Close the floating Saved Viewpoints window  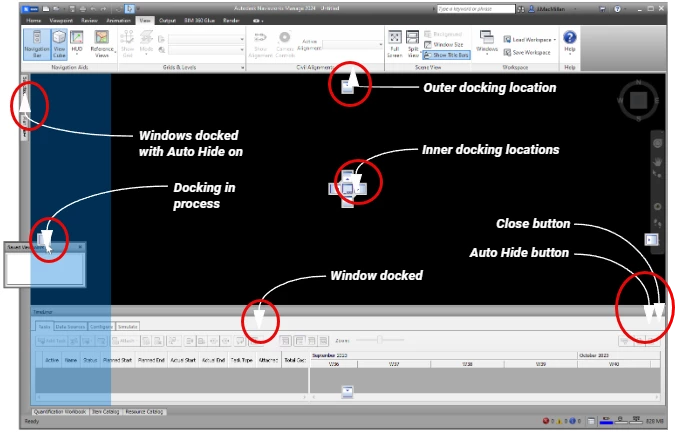tap(80, 247)
